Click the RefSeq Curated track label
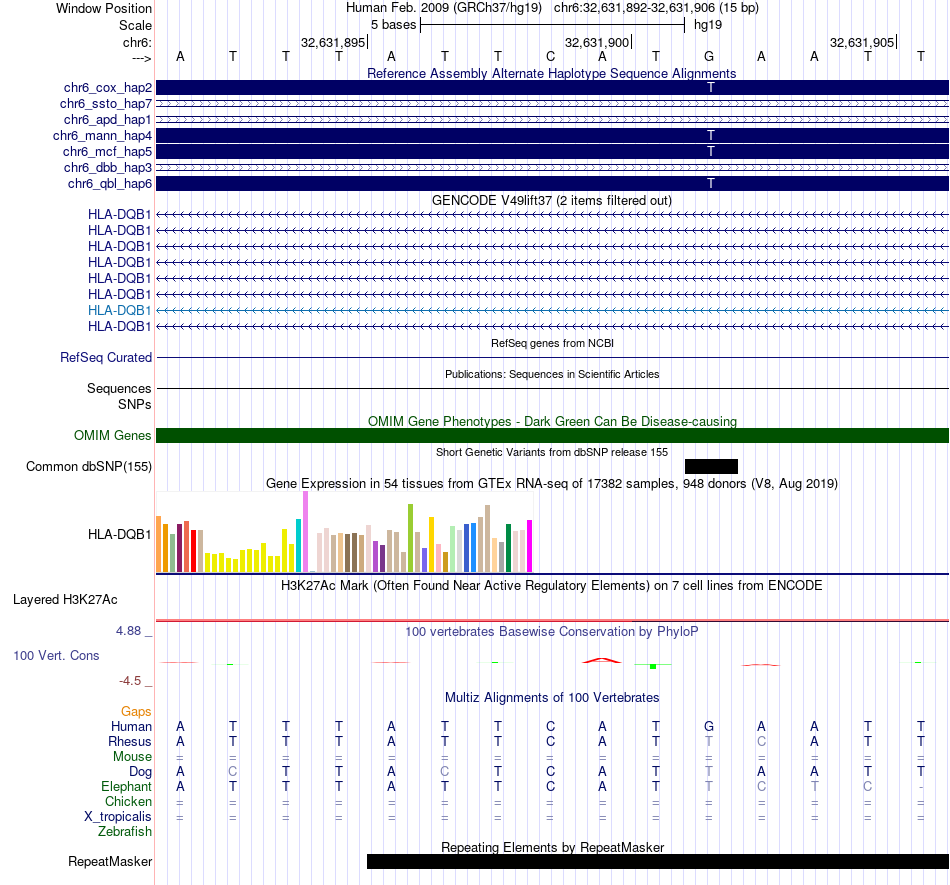 pos(106,357)
